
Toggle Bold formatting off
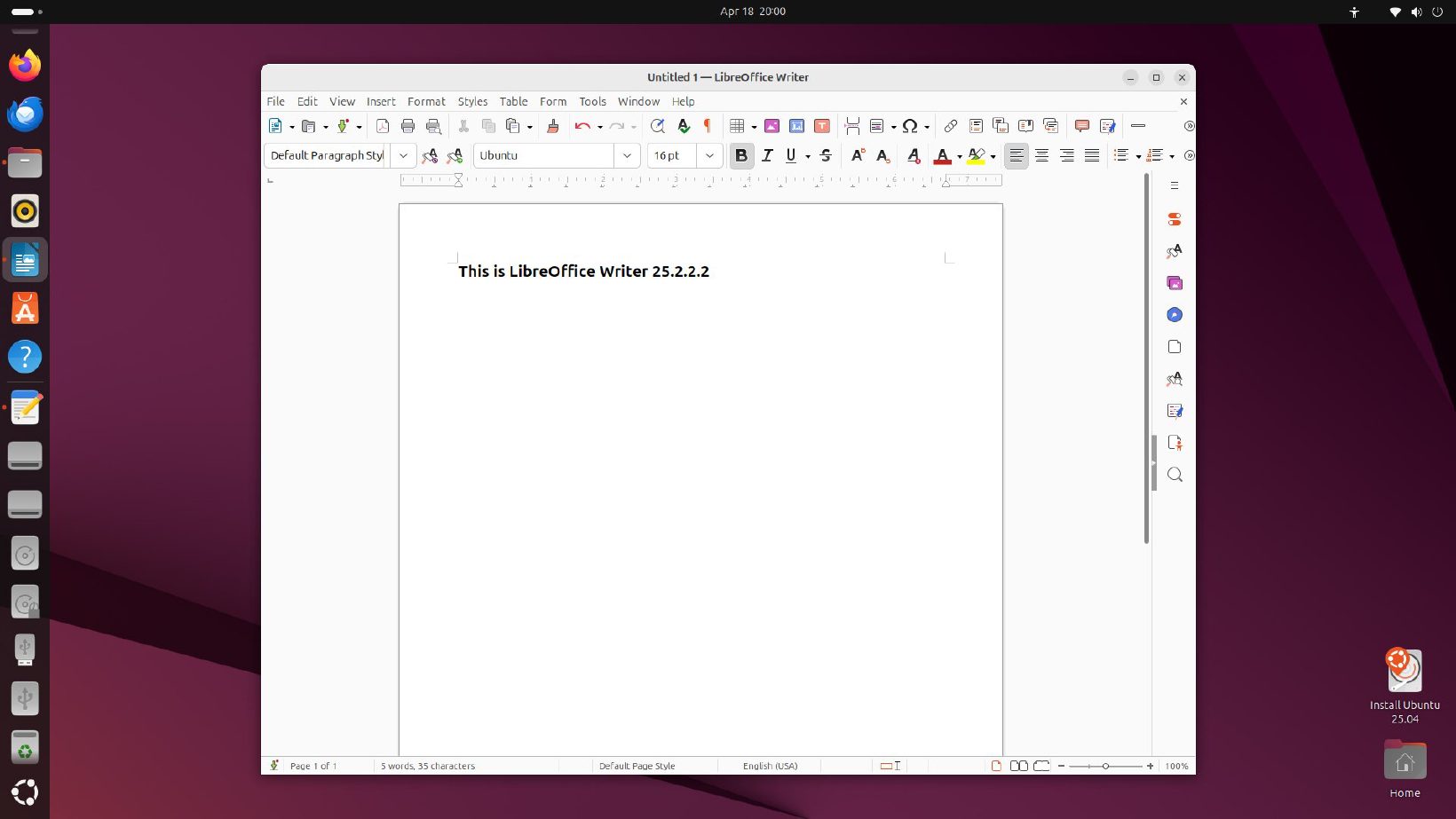pyautogui.click(x=741, y=156)
